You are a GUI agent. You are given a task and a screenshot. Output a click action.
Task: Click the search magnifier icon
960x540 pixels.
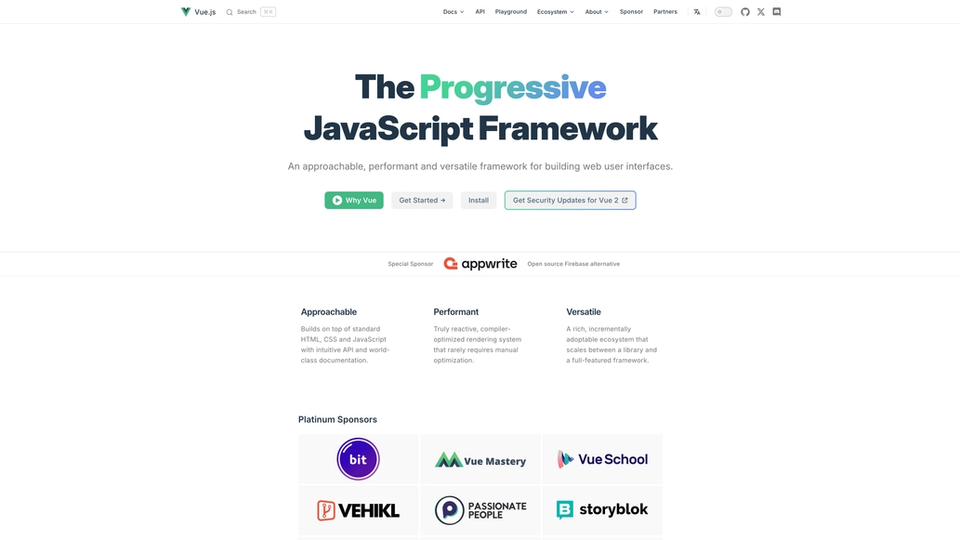click(230, 12)
